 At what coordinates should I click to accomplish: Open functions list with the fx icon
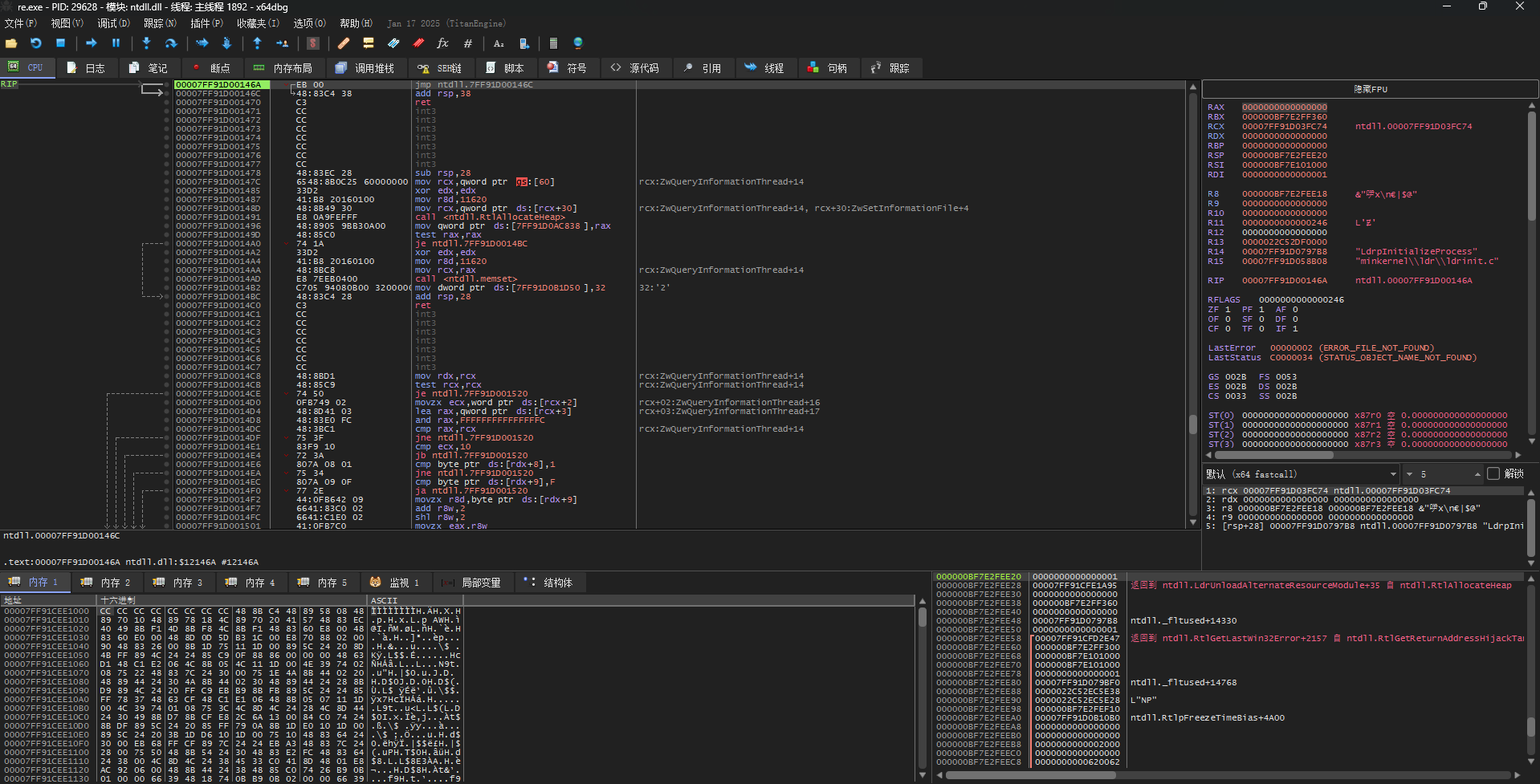tap(442, 43)
